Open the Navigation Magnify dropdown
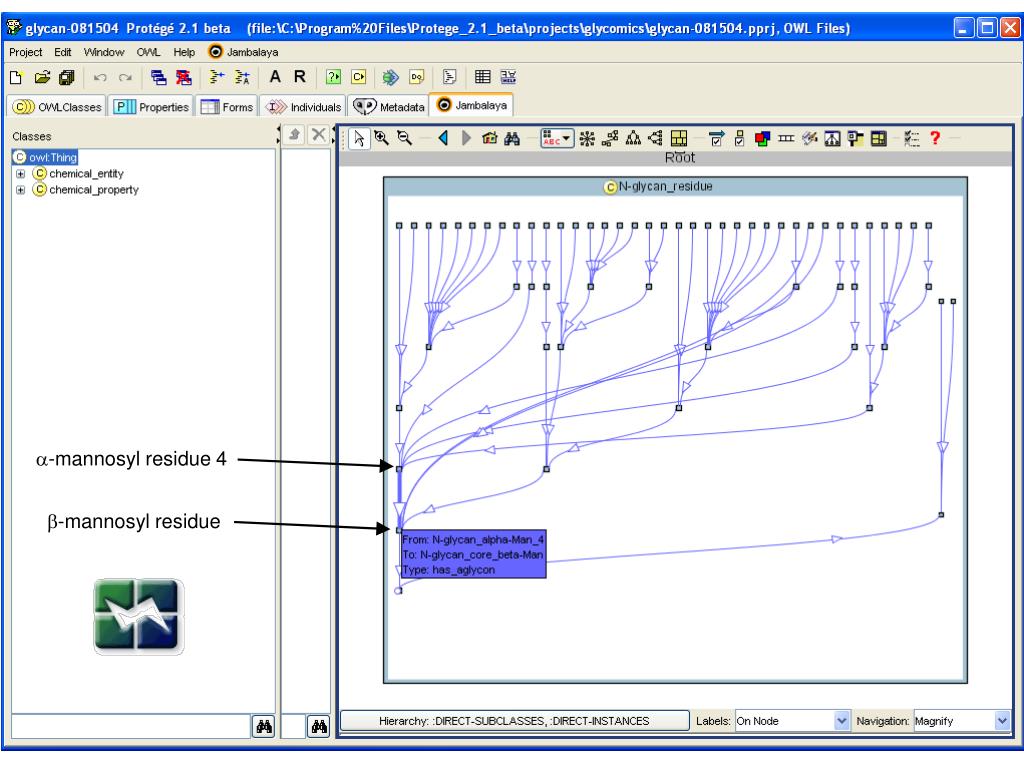The image size is (1024, 768). click(961, 721)
